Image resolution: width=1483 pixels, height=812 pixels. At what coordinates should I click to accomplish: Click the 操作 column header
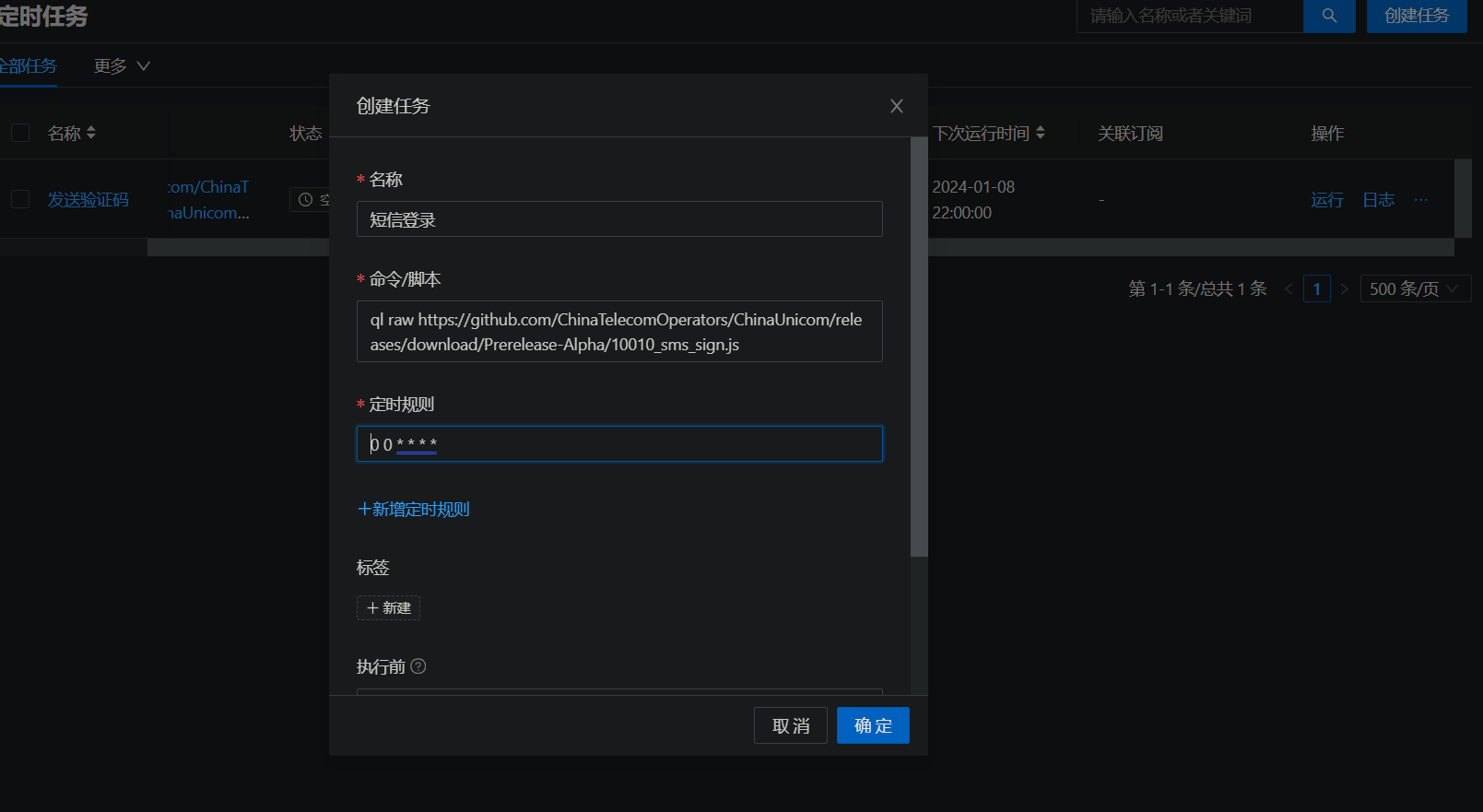pyautogui.click(x=1327, y=134)
